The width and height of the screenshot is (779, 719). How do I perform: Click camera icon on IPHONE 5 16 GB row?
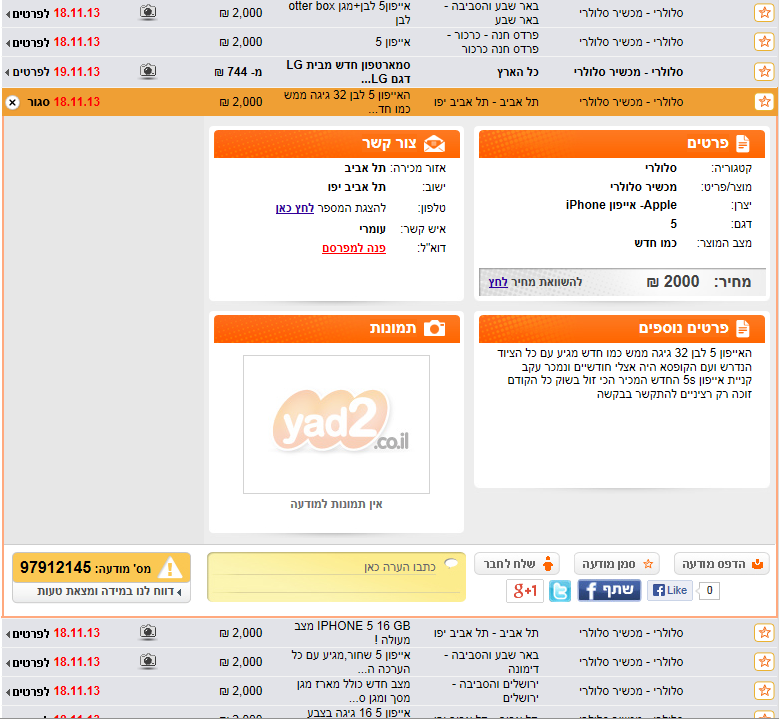(148, 632)
